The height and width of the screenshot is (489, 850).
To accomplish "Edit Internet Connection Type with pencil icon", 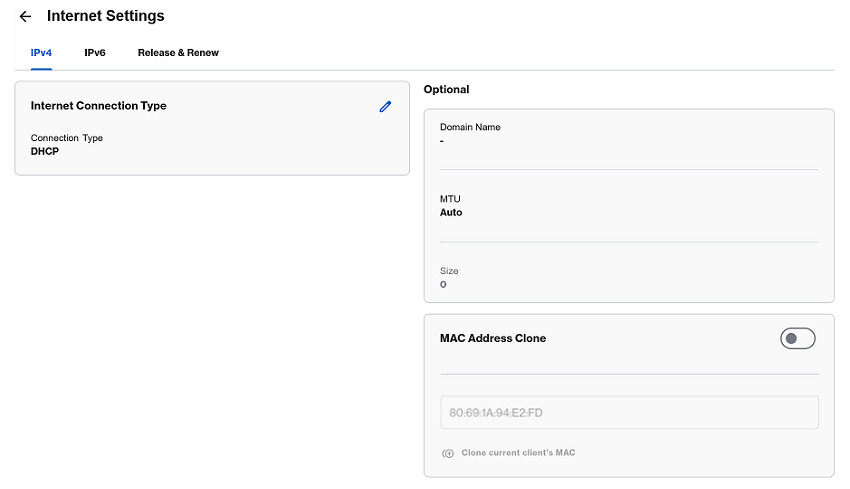I will (x=385, y=107).
